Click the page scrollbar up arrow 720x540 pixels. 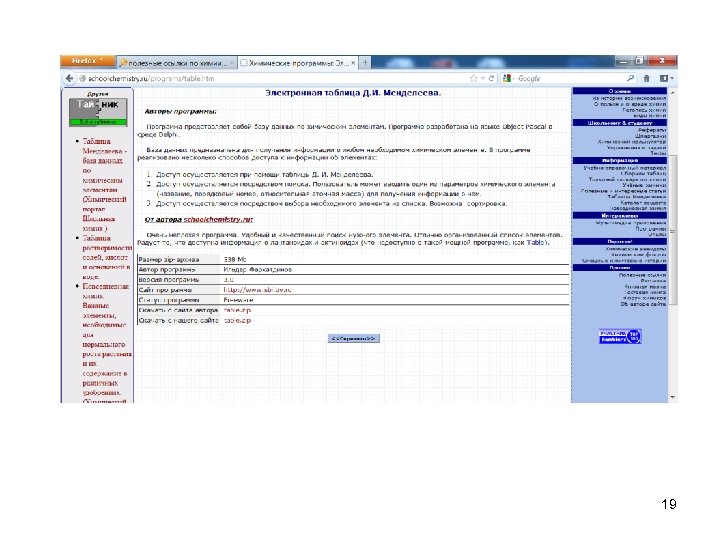coord(673,92)
